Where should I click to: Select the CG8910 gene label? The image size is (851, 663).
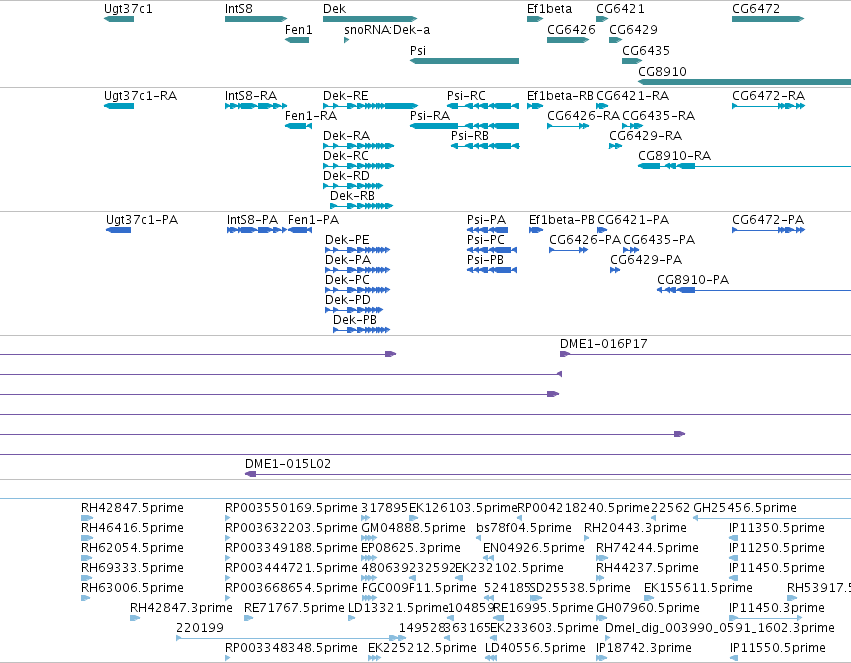(662, 72)
